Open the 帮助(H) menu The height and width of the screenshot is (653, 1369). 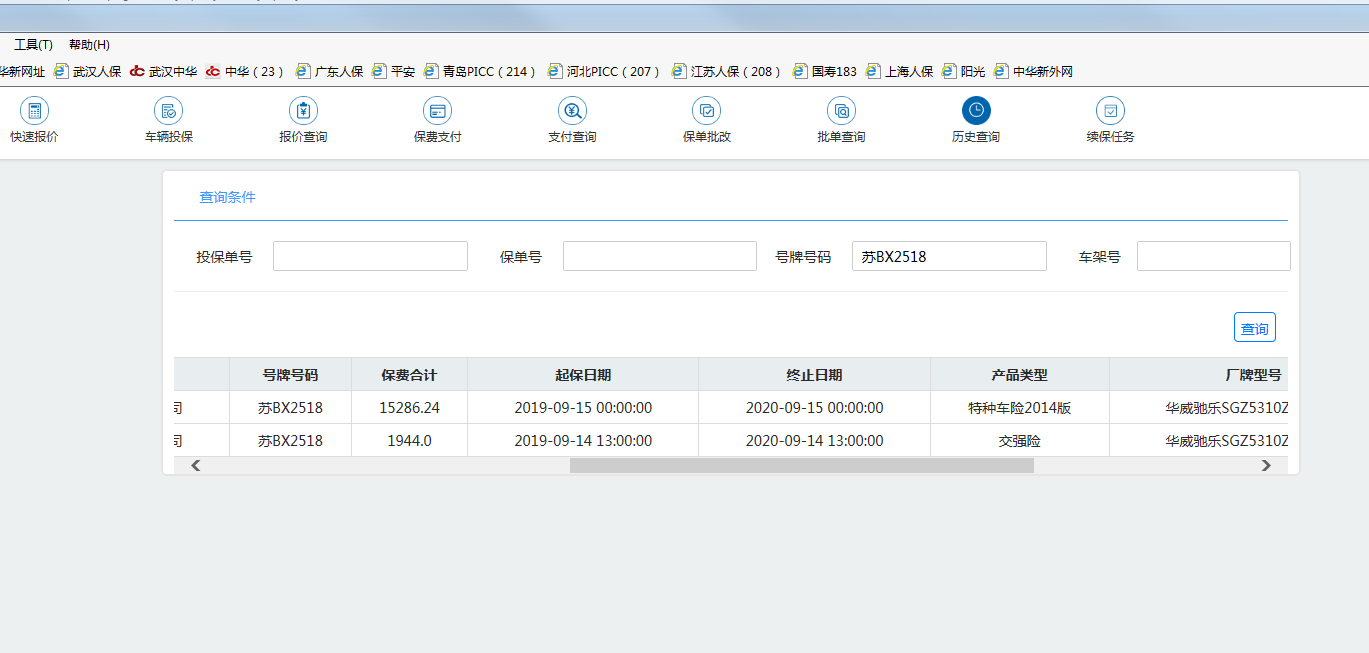[x=89, y=45]
